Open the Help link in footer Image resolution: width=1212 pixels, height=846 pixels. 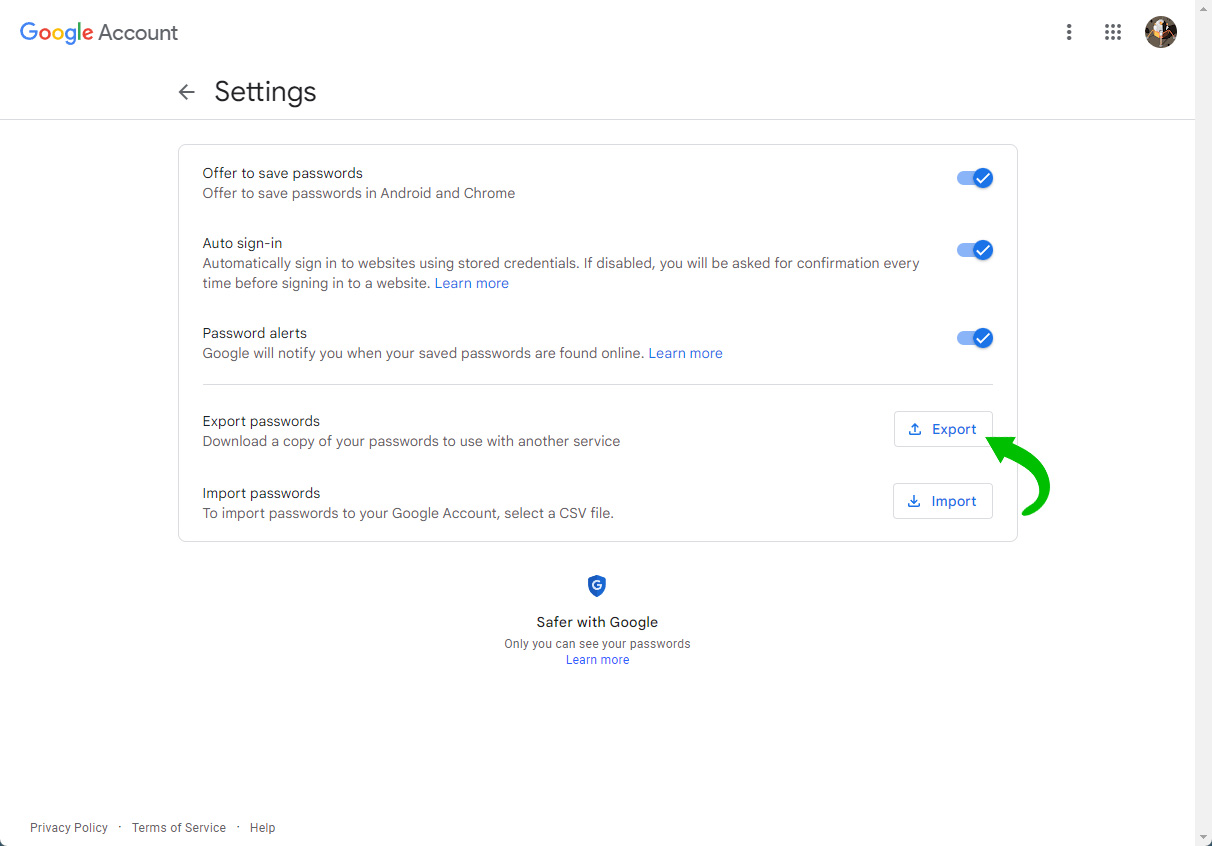coord(262,828)
